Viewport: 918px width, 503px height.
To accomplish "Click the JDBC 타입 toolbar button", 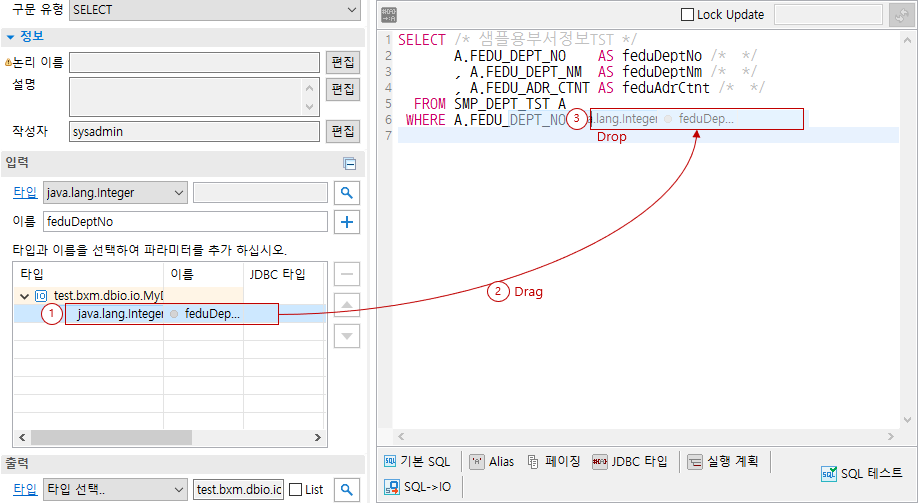I will coord(630,461).
